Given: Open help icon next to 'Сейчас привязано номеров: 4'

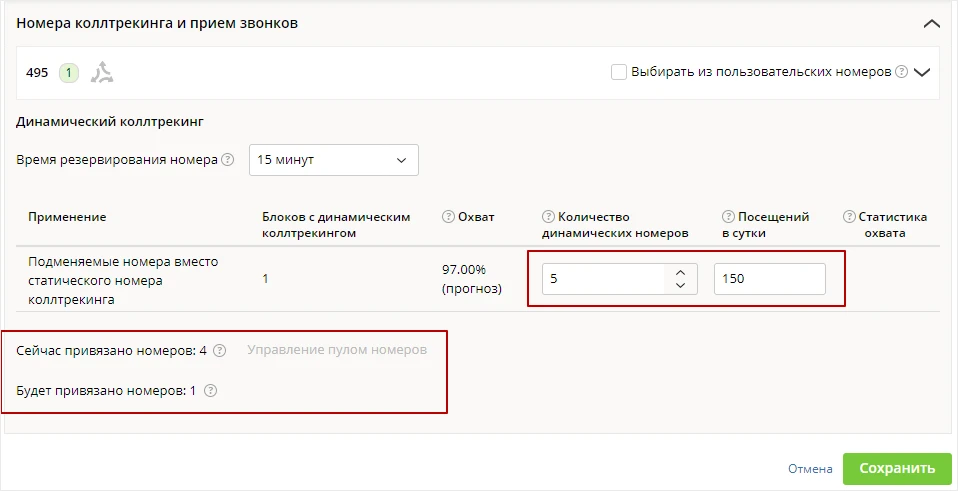Looking at the screenshot, I should click(220, 351).
